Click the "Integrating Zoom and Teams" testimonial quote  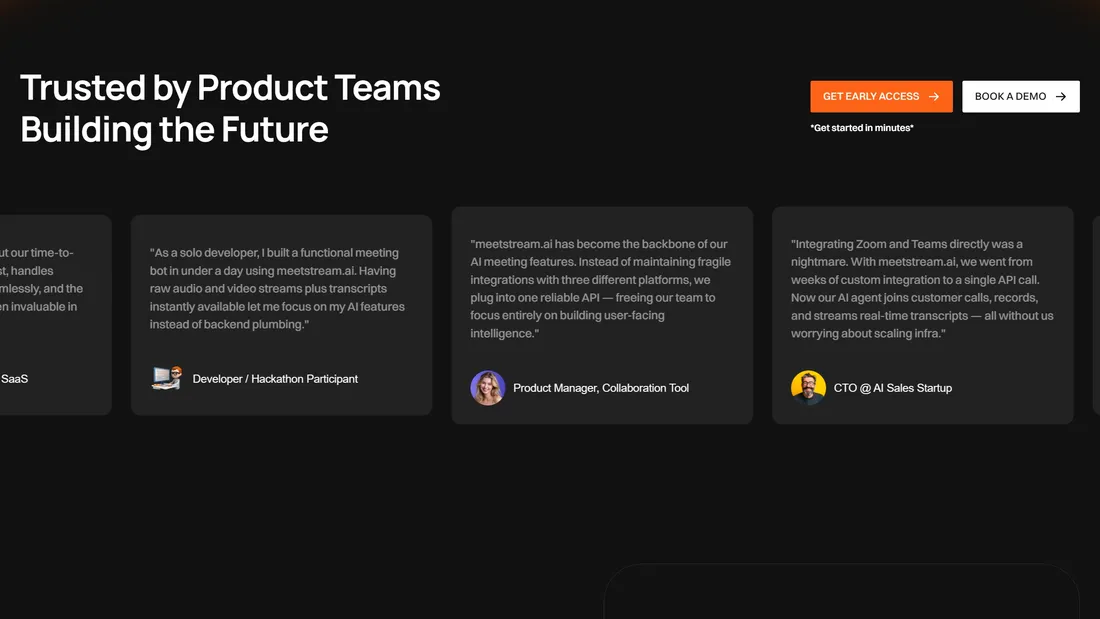coord(922,289)
